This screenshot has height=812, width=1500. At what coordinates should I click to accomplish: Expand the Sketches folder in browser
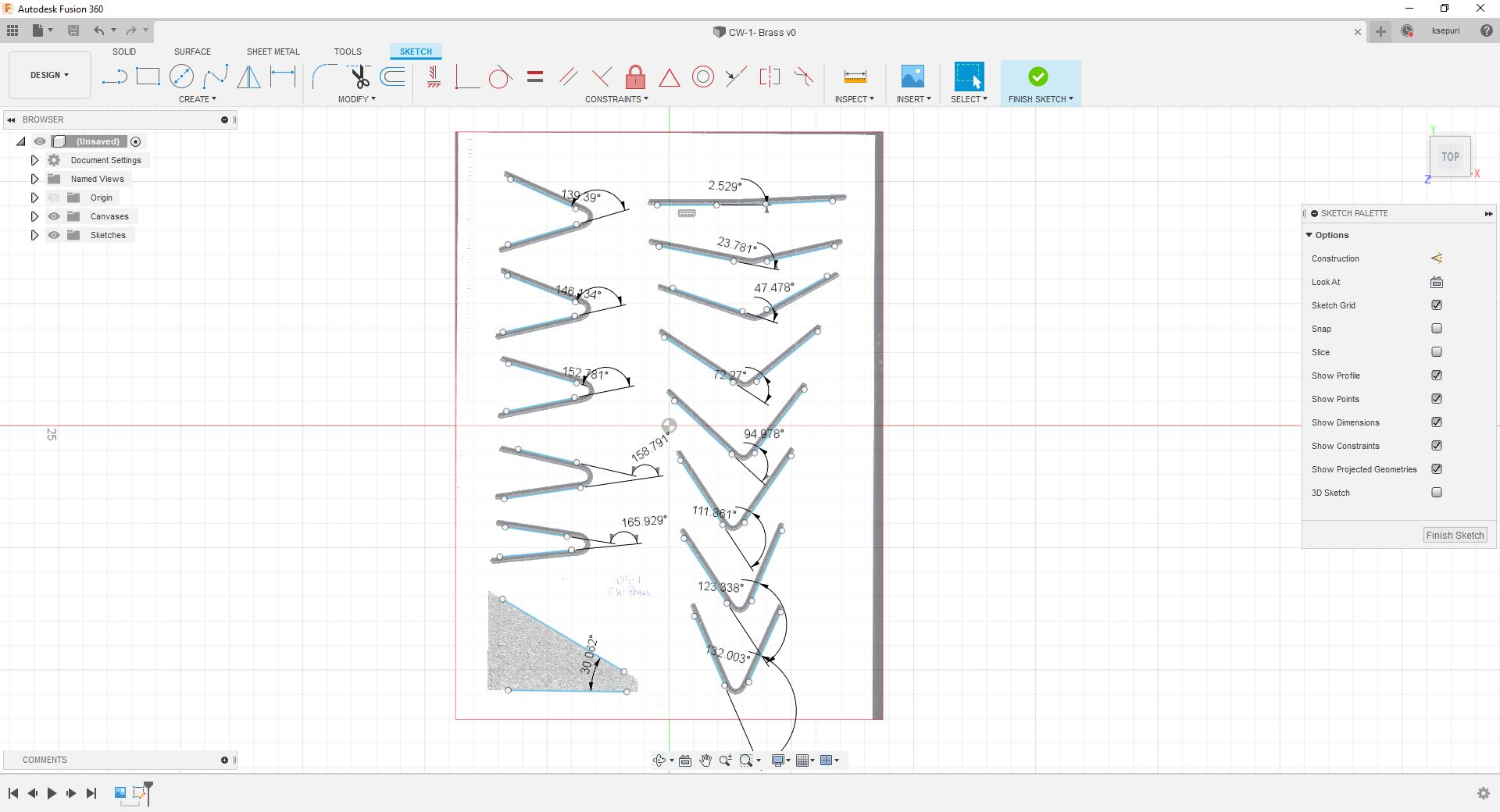click(x=34, y=235)
